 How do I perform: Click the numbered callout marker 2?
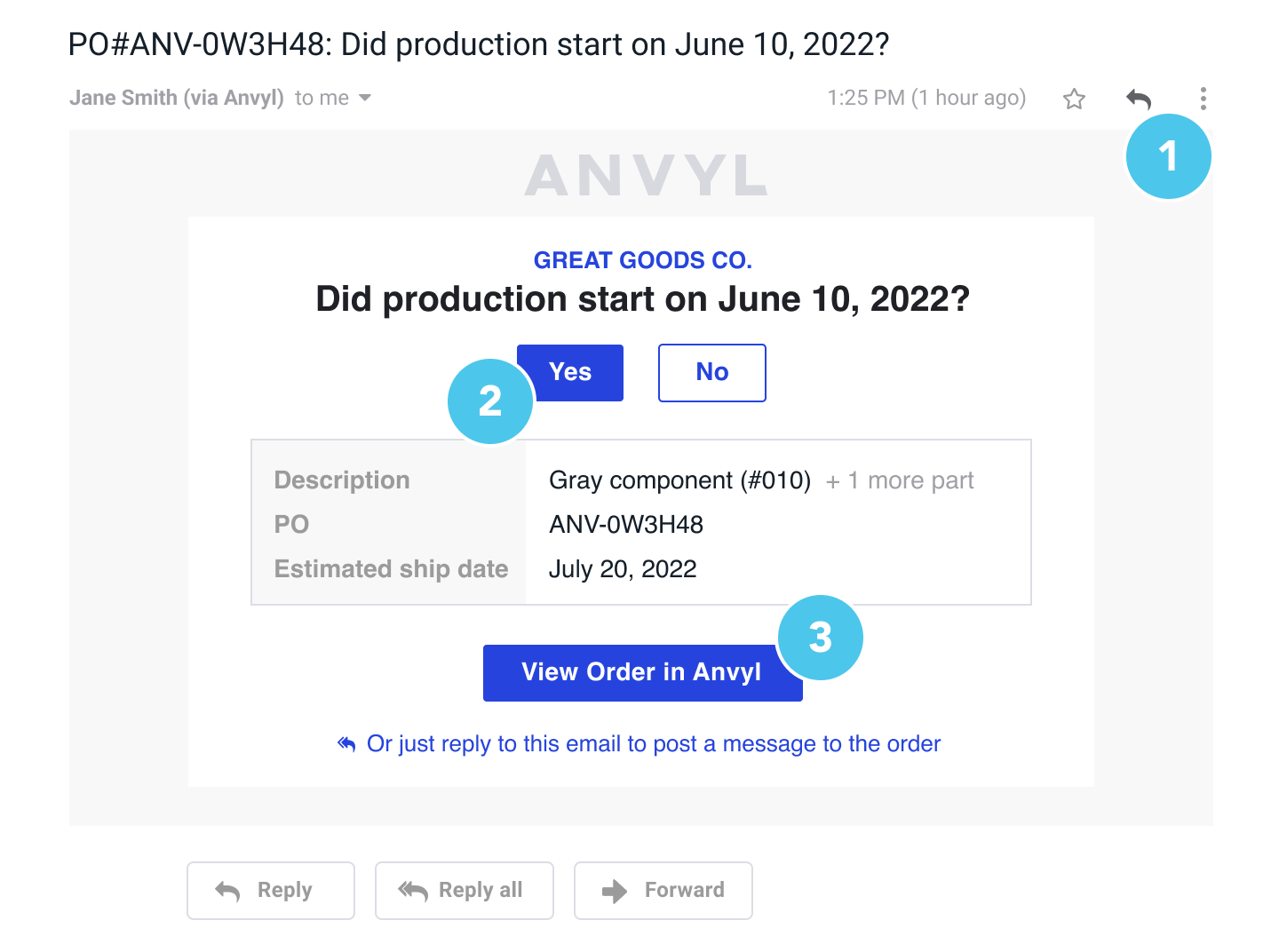click(x=490, y=401)
